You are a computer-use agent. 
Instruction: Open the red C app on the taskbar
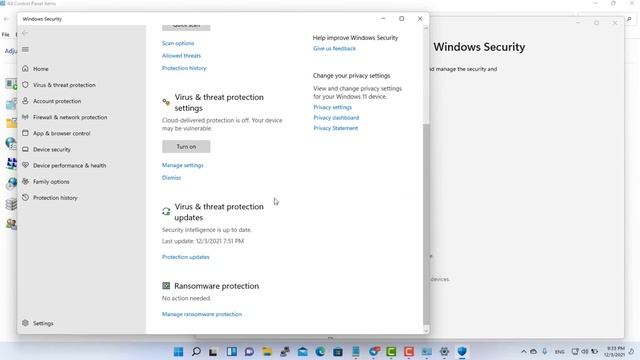click(409, 351)
